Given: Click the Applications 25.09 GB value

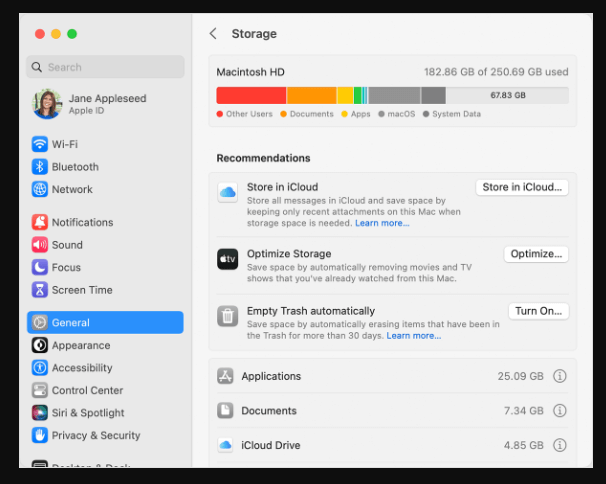Looking at the screenshot, I should pyautogui.click(x=521, y=376).
